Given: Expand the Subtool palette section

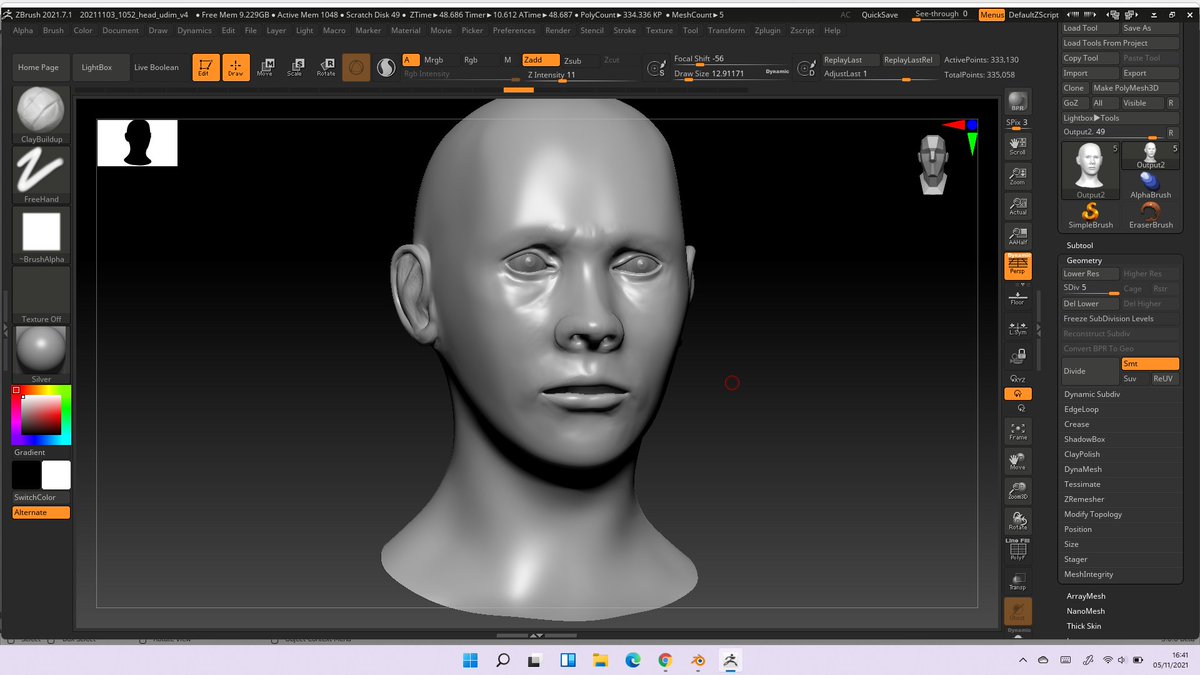Looking at the screenshot, I should pos(1080,245).
